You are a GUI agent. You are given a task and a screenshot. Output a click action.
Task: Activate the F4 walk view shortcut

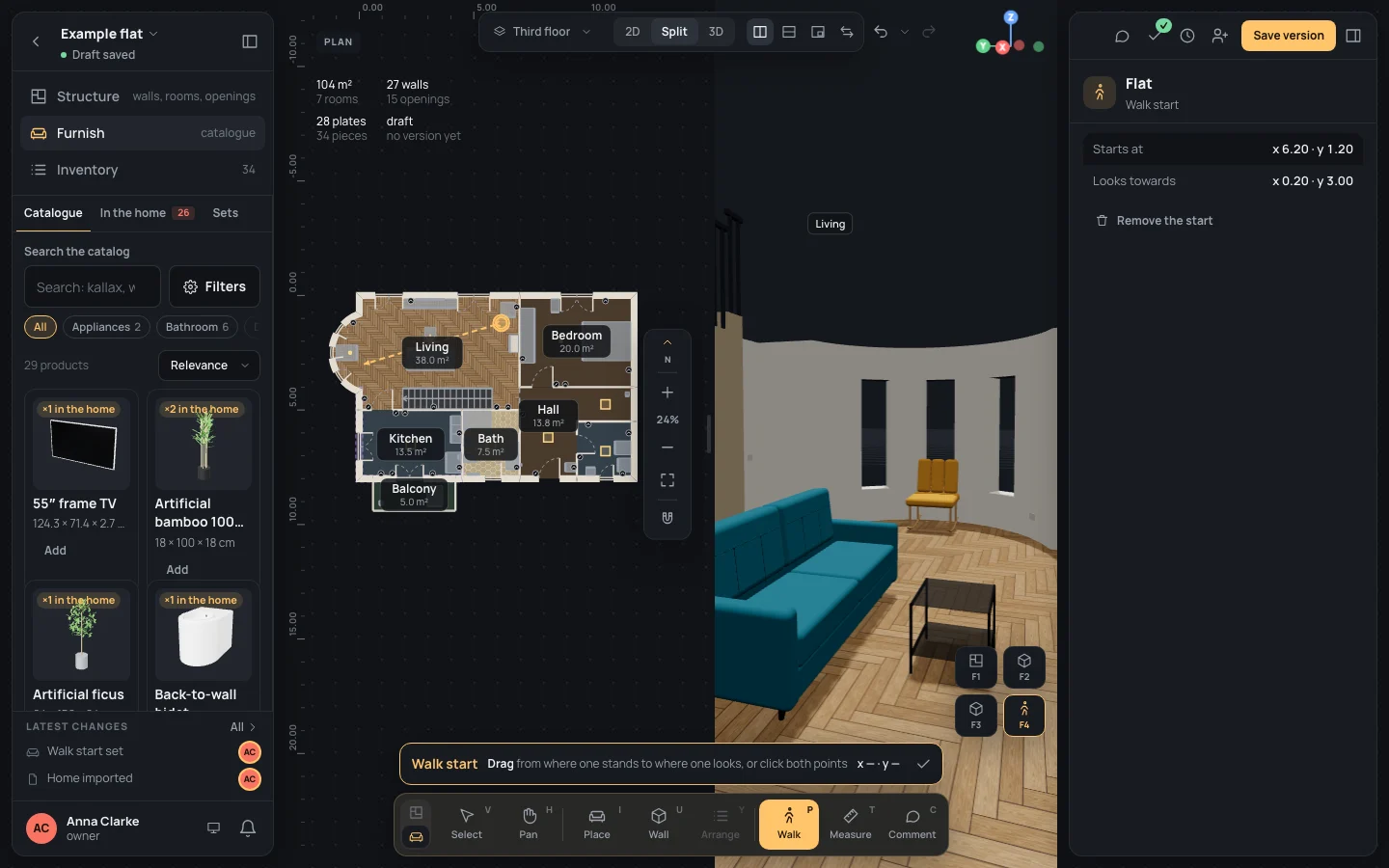pyautogui.click(x=1024, y=716)
